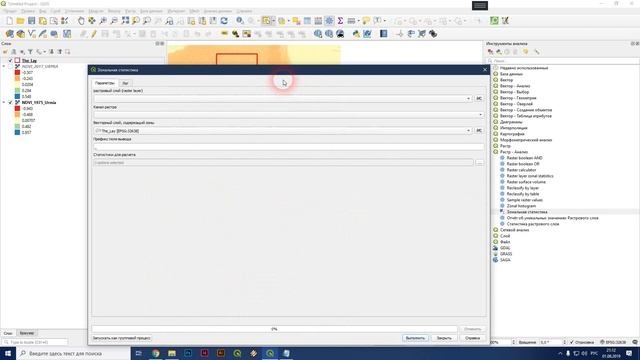Select Zonal histogram in the toolbox
Image resolution: width=640 pixels, height=360 pixels.
521,206
